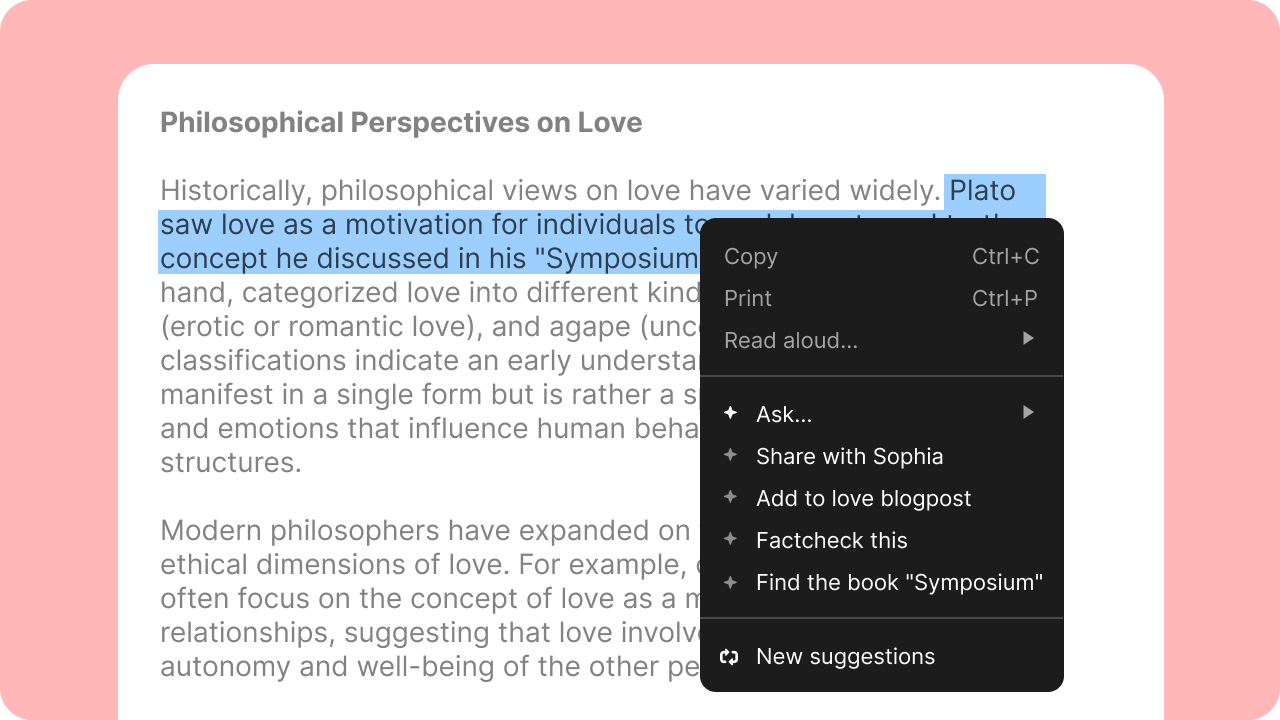Viewport: 1280px width, 720px height.
Task: Click the refresh icon next to "New suggestions"
Action: click(729, 656)
